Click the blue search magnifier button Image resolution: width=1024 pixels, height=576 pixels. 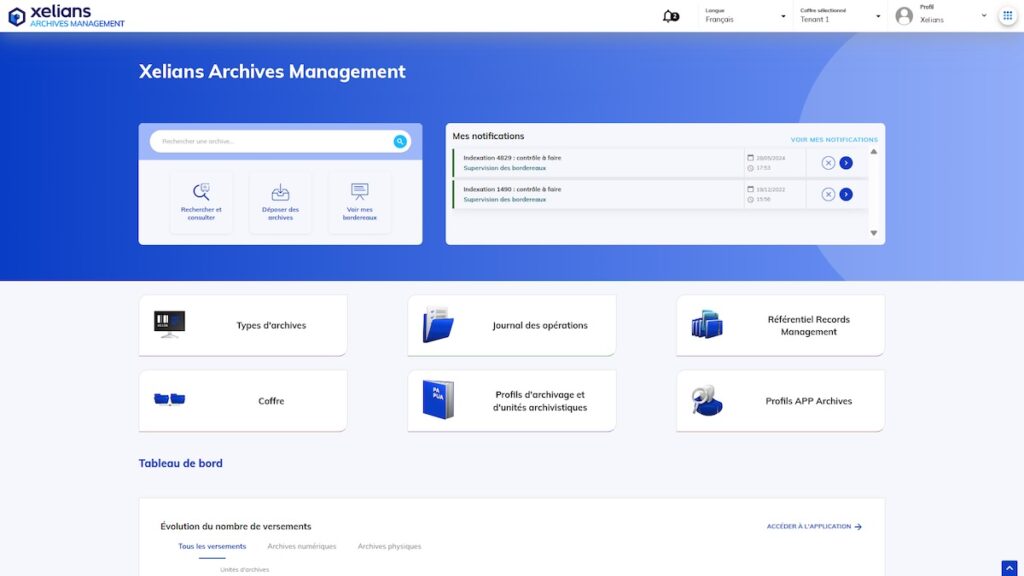[400, 141]
